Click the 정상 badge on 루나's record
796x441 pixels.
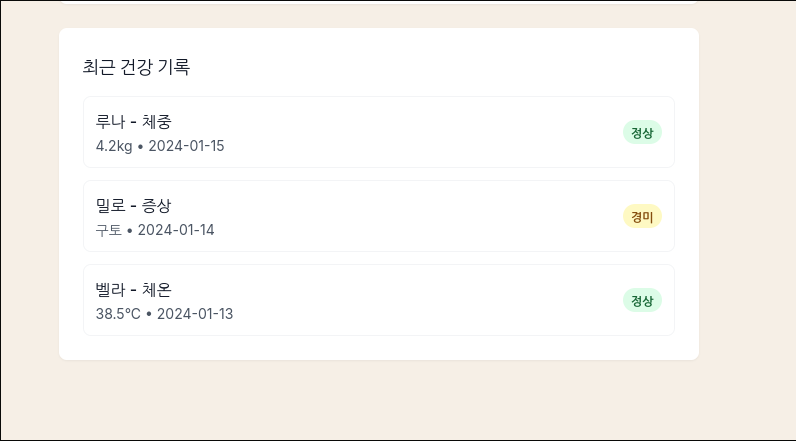(x=642, y=132)
